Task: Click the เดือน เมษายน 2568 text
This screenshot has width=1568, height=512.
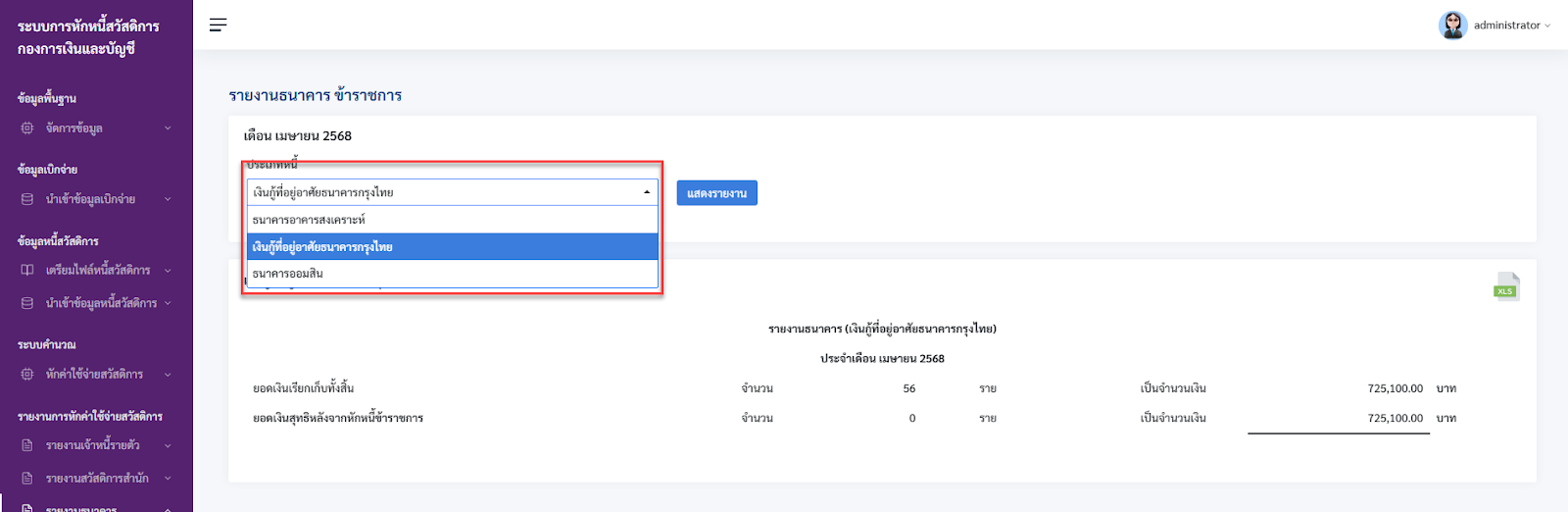Action: 297,136
